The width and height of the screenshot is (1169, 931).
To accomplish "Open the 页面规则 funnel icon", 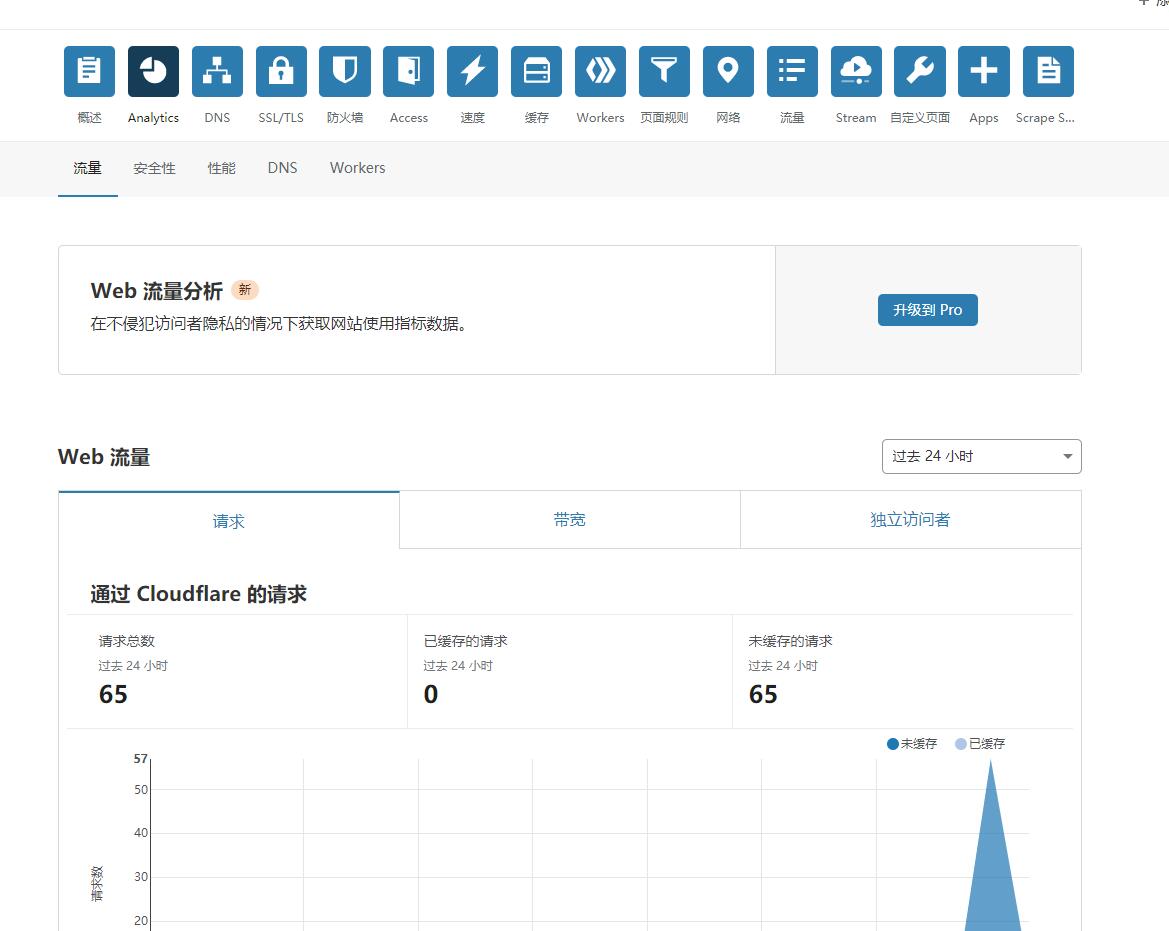I will (x=664, y=72).
